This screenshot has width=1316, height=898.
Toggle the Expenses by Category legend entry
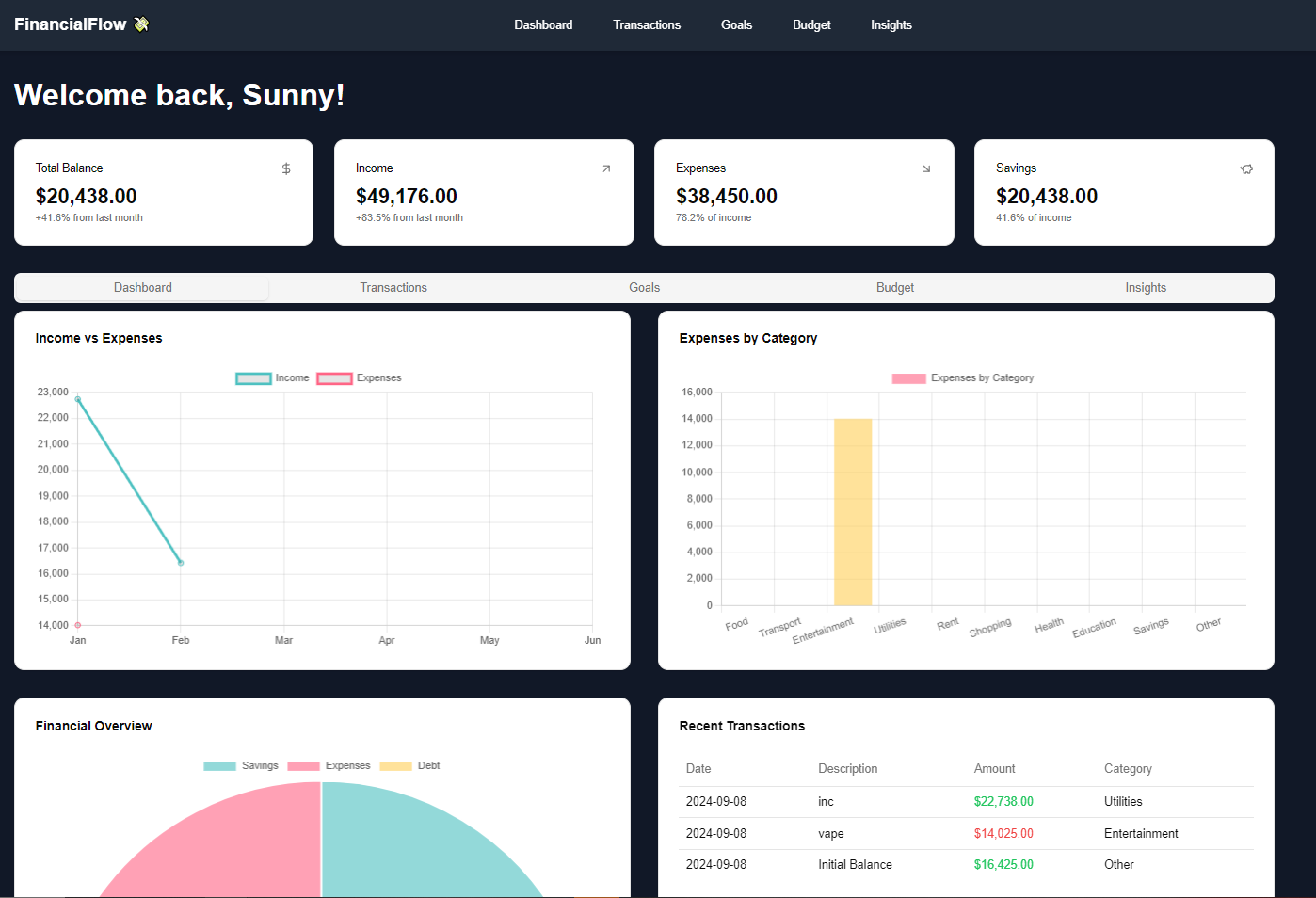tap(962, 377)
